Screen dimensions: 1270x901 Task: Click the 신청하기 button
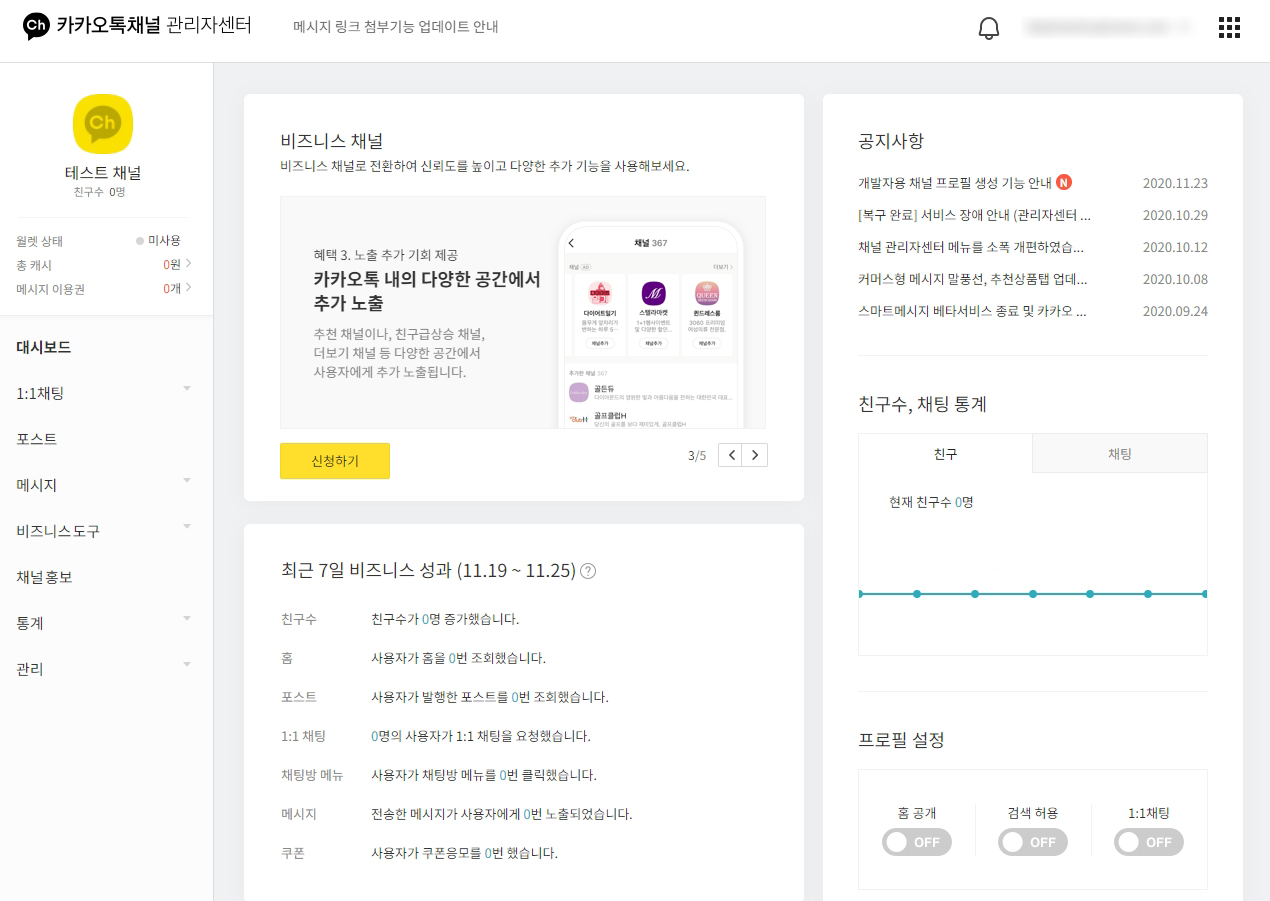tap(335, 461)
